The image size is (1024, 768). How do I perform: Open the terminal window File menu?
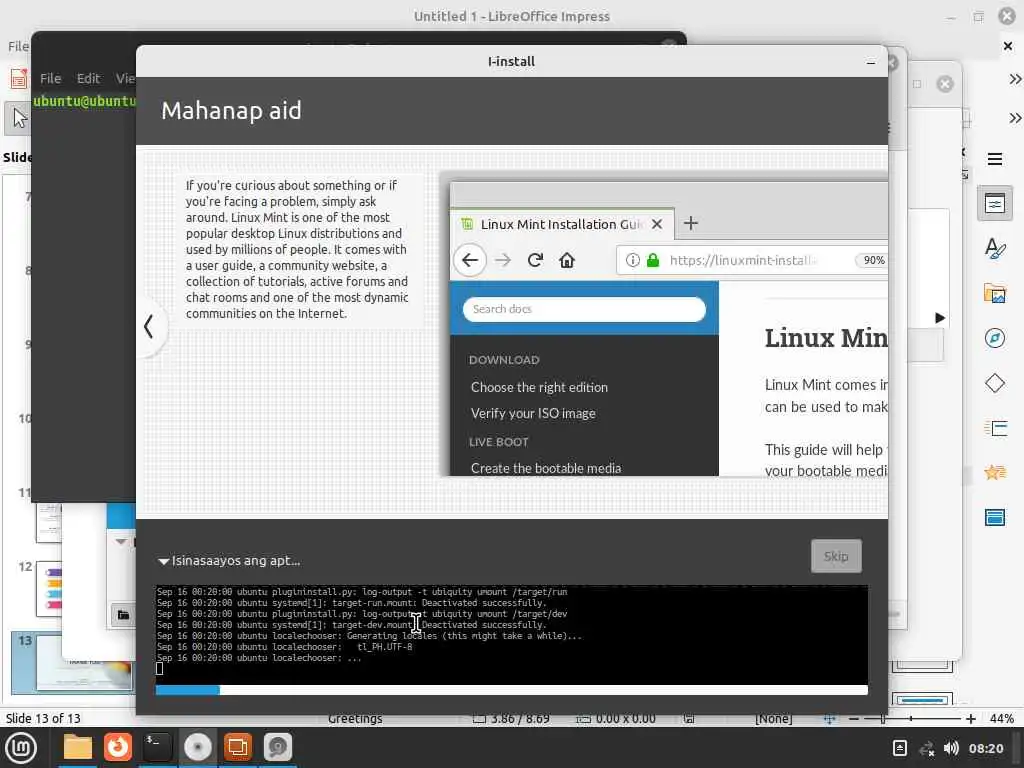[50, 78]
